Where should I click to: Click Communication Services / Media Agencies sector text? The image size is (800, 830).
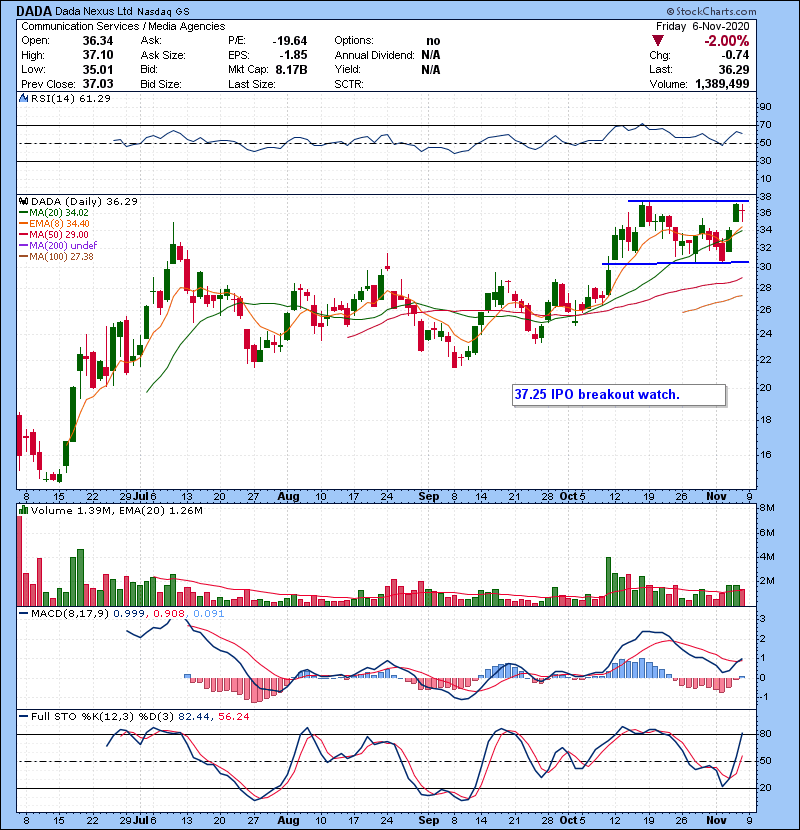123,26
